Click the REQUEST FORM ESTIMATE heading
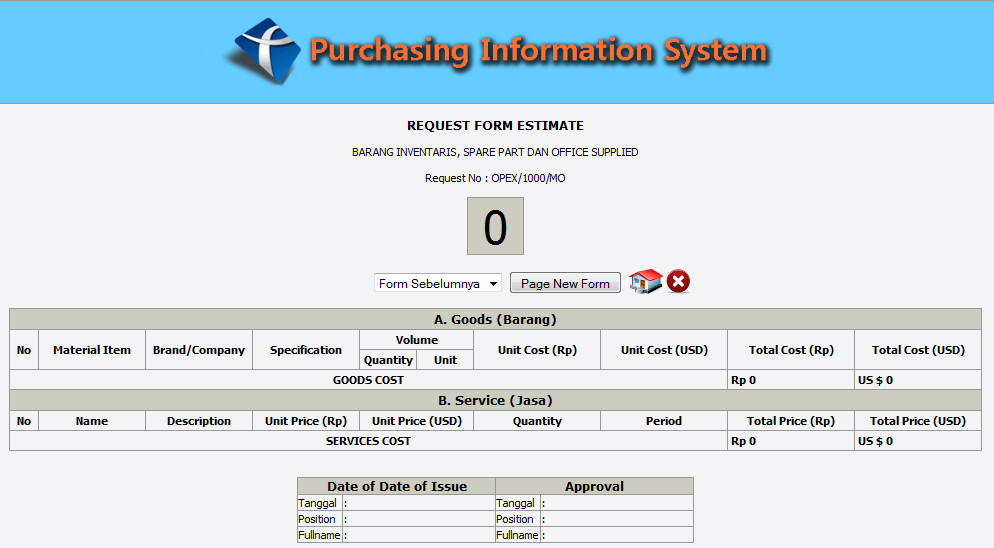994x548 pixels. click(495, 126)
